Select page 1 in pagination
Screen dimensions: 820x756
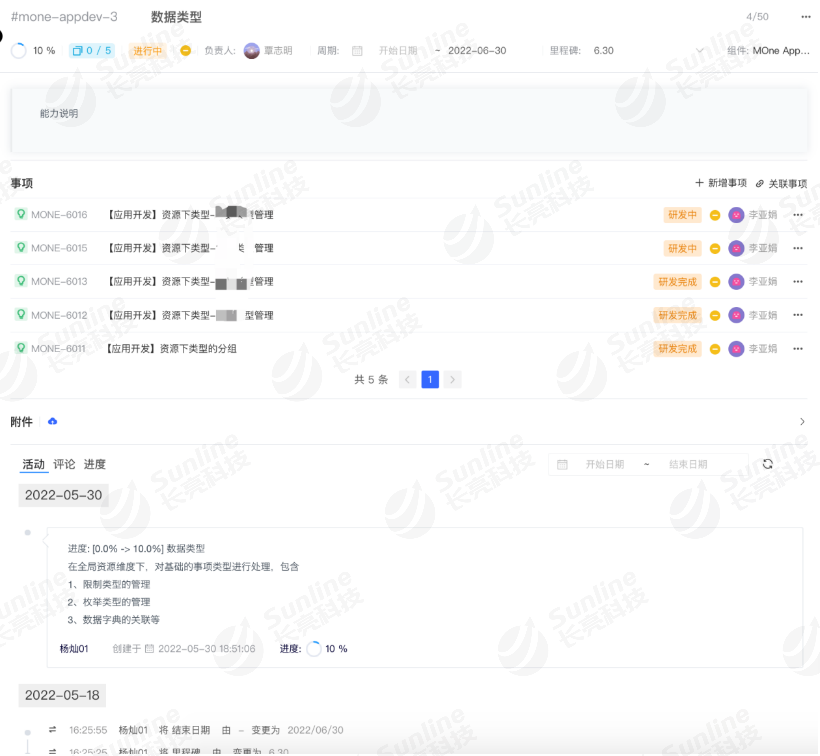(430, 380)
